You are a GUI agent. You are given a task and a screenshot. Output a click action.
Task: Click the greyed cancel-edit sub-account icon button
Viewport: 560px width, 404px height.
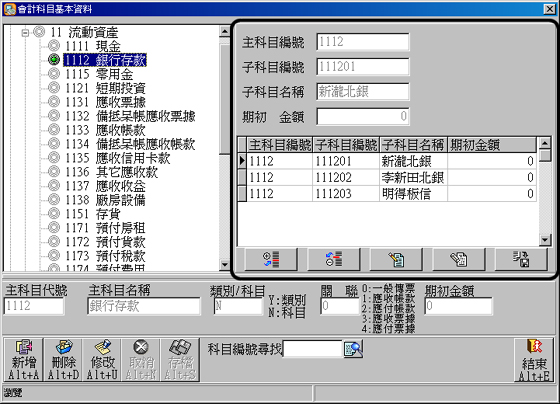click(459, 259)
